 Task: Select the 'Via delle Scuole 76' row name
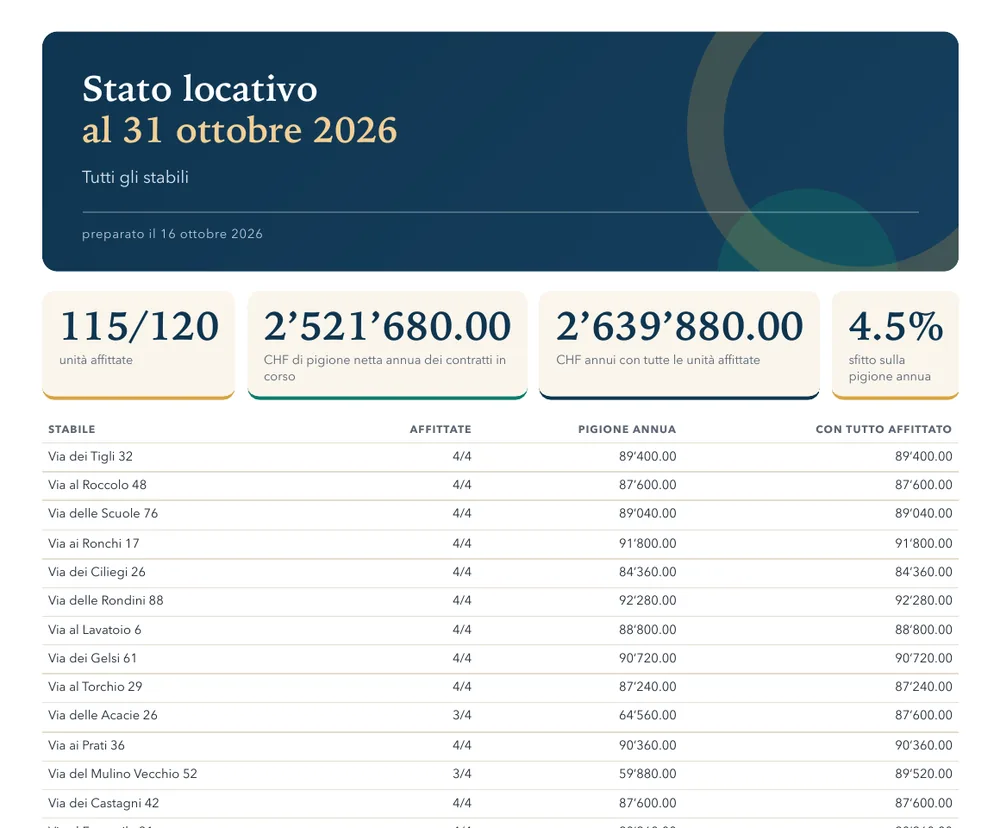(x=103, y=514)
